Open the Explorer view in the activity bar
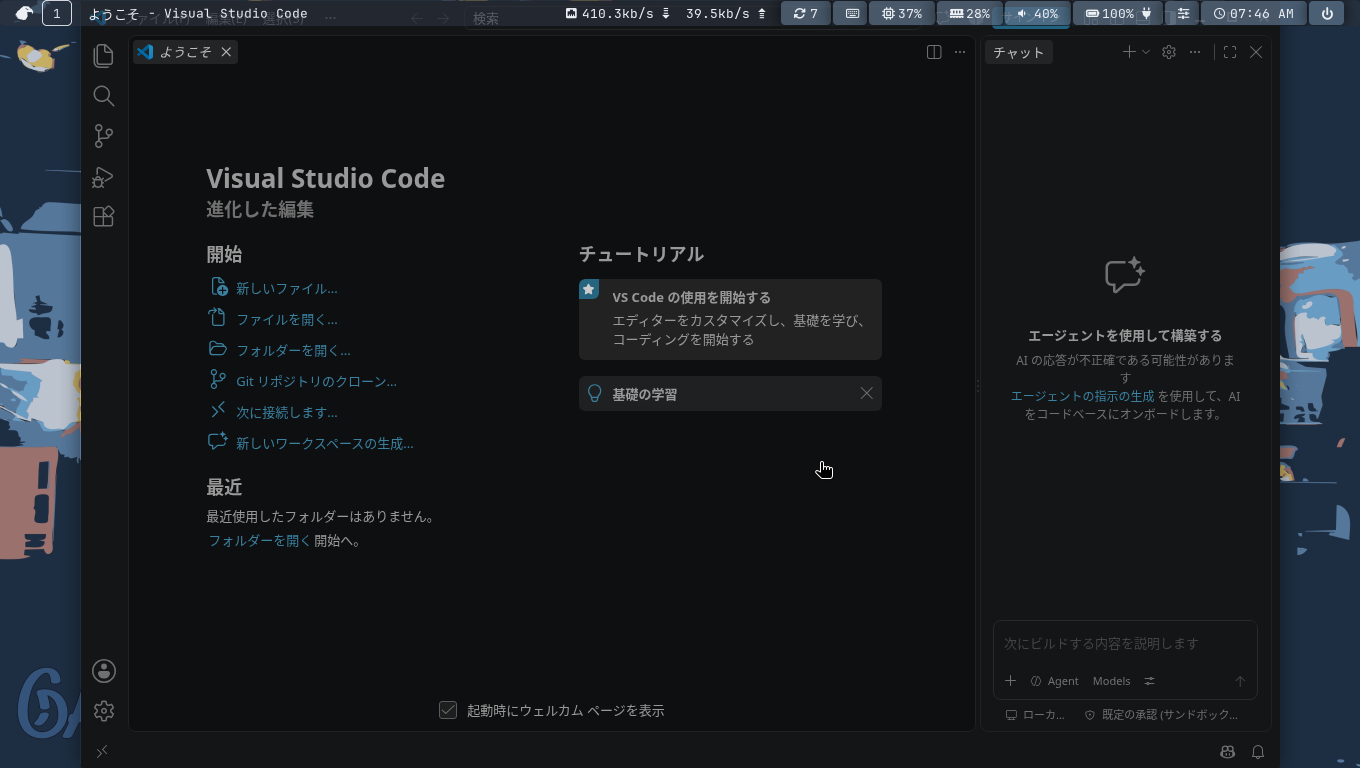This screenshot has height=768, width=1360. coord(103,56)
